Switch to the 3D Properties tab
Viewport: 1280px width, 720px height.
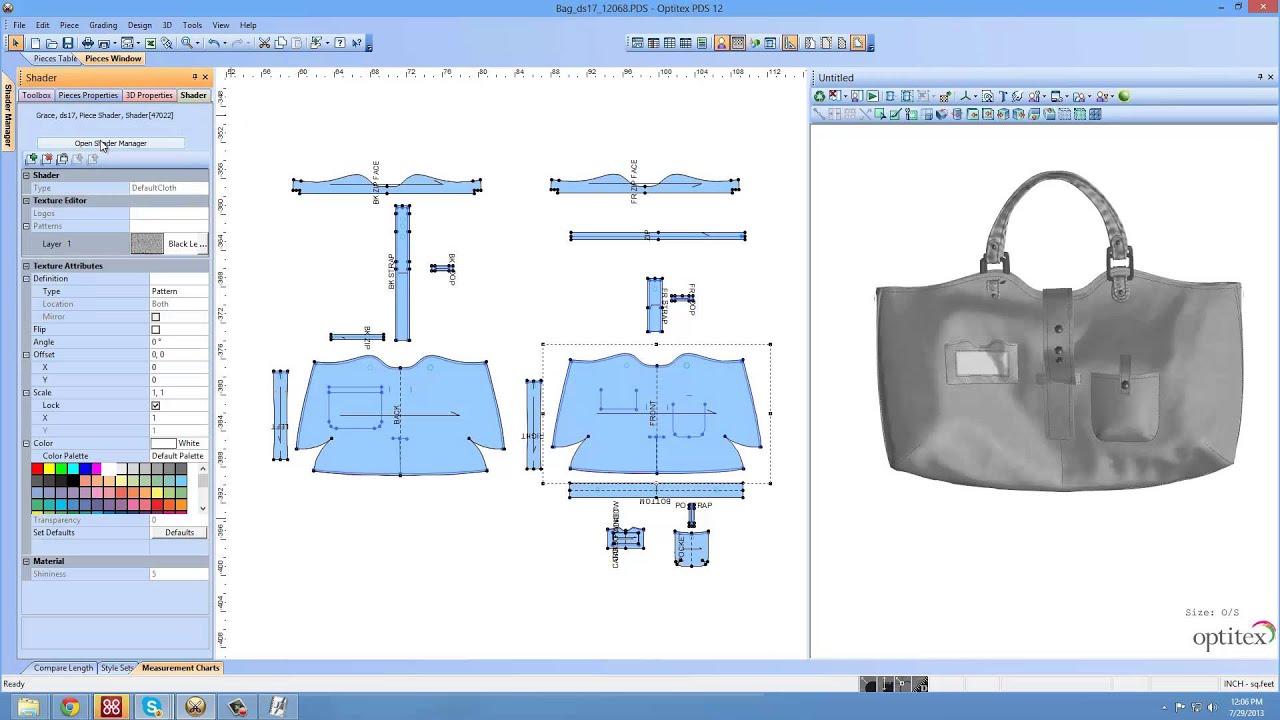[149, 95]
